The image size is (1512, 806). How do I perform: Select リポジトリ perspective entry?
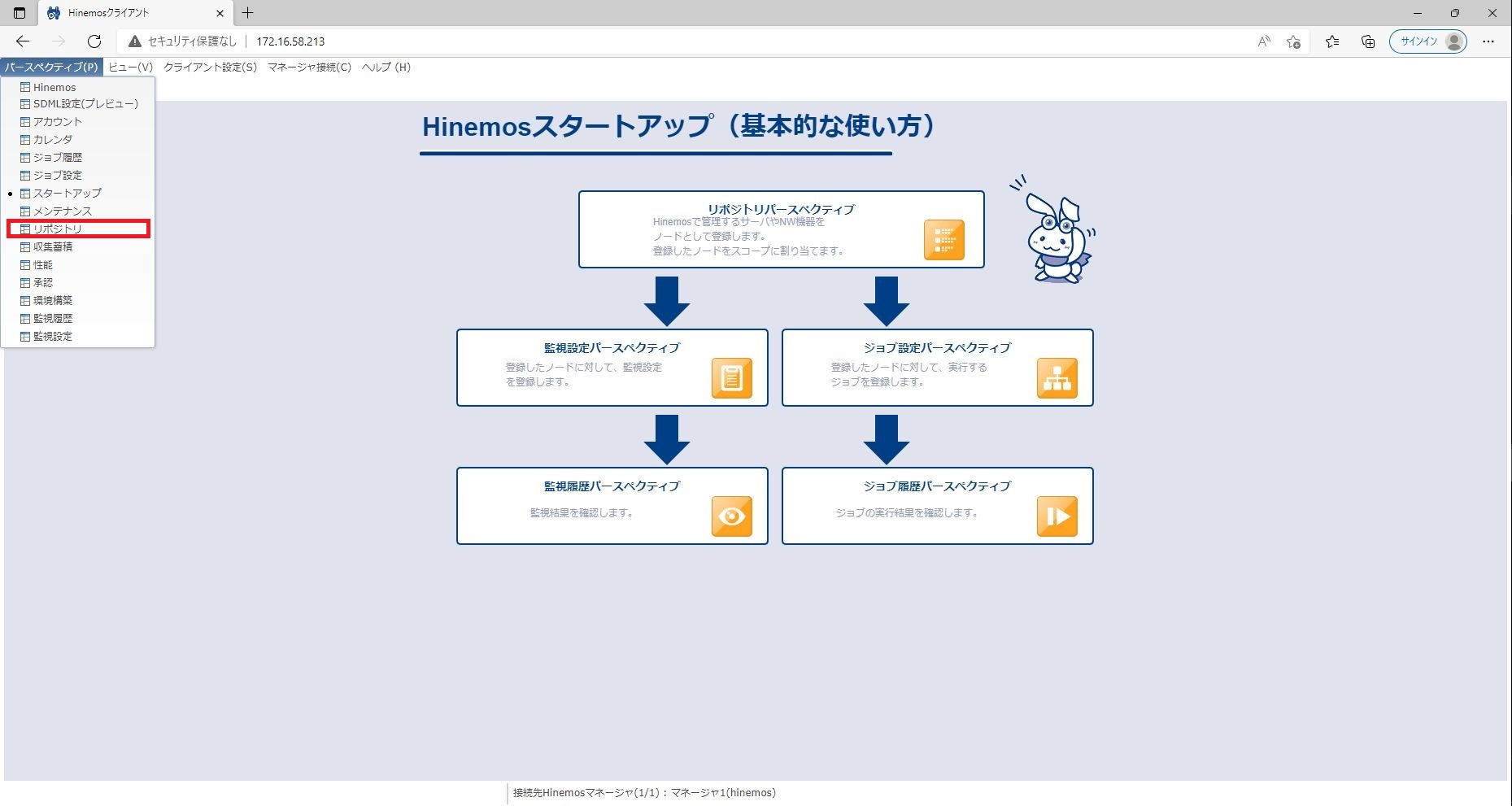(x=78, y=229)
